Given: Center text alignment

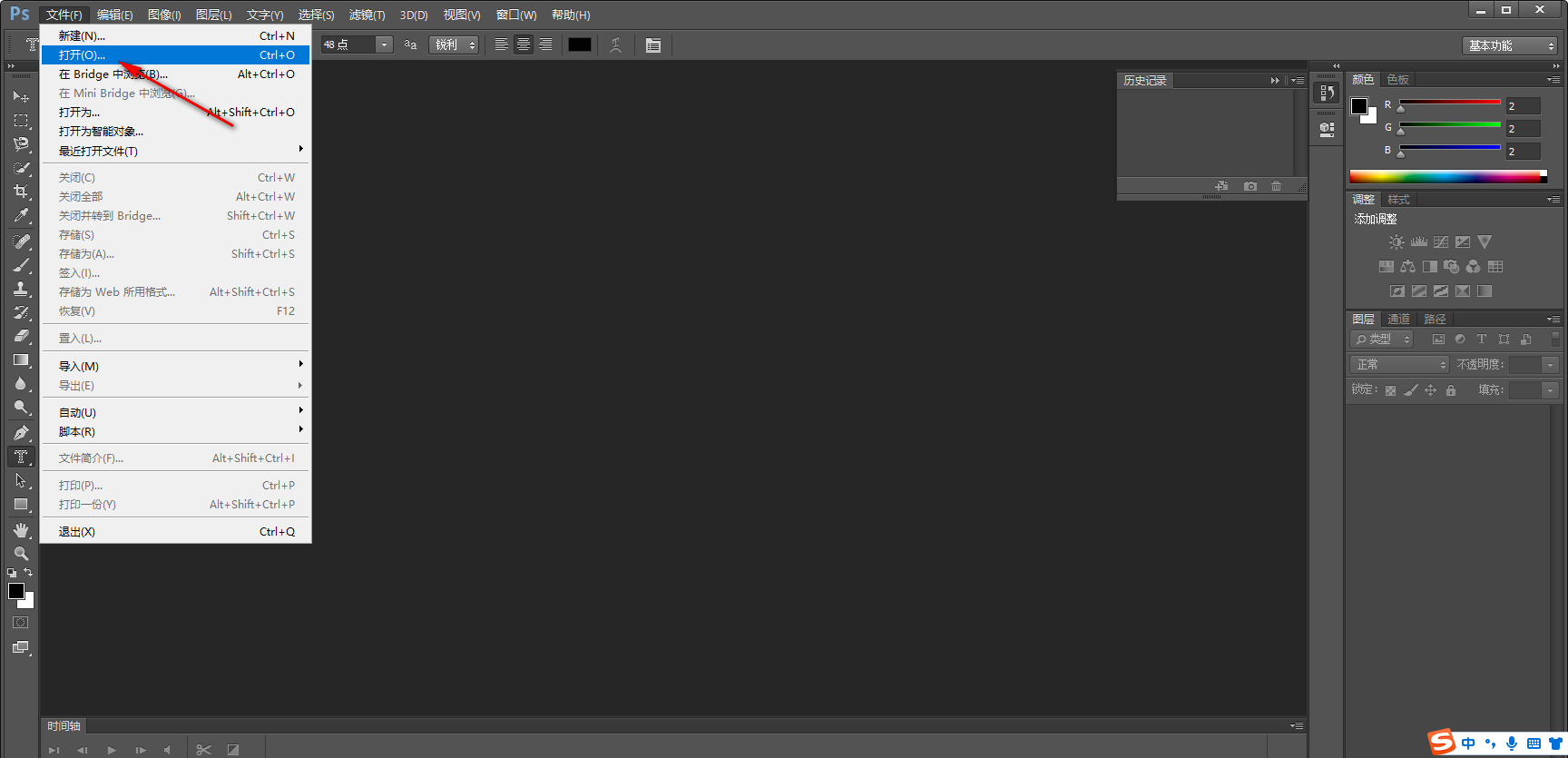Looking at the screenshot, I should point(524,44).
